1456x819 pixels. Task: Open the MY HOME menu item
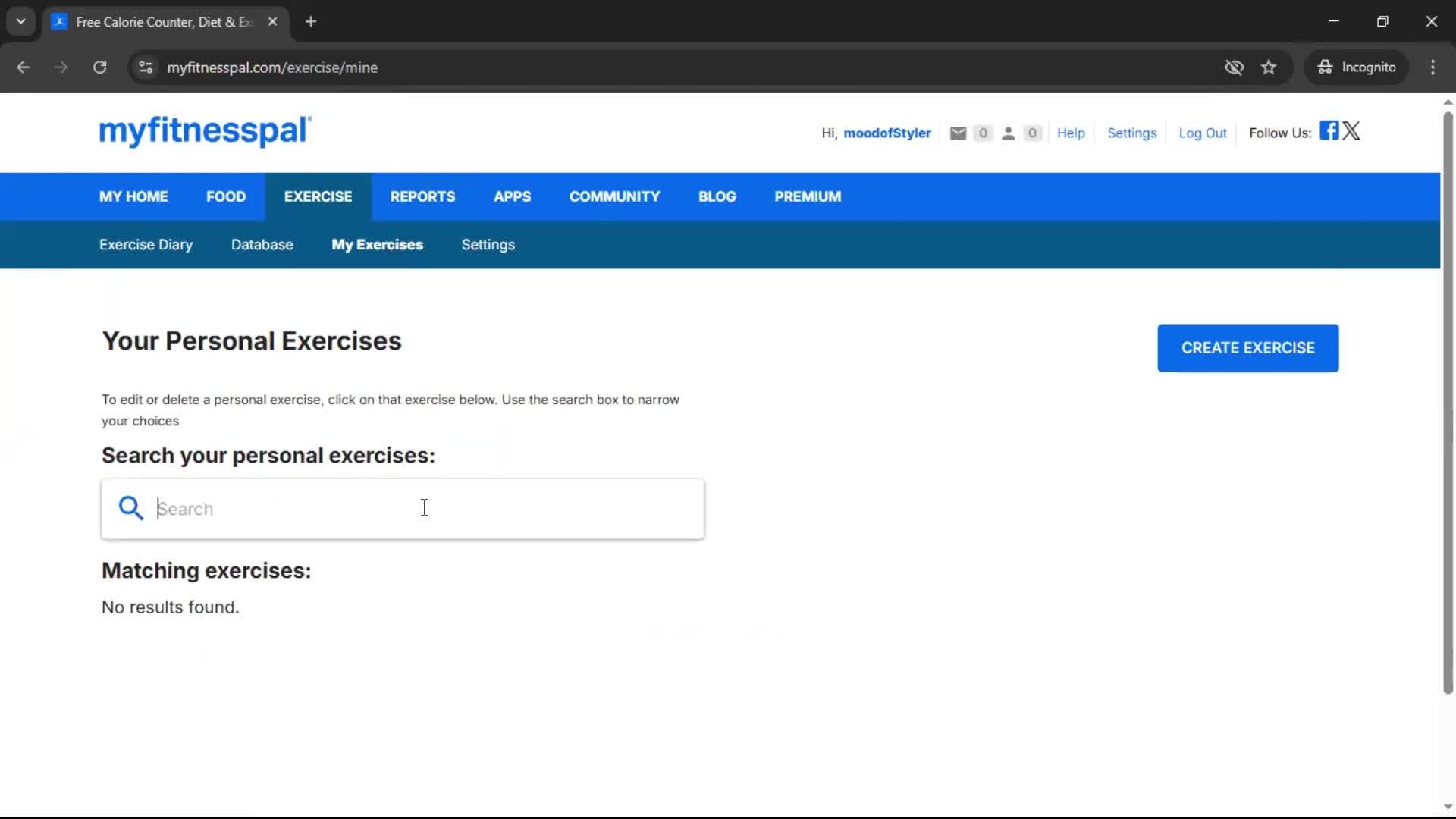click(133, 196)
